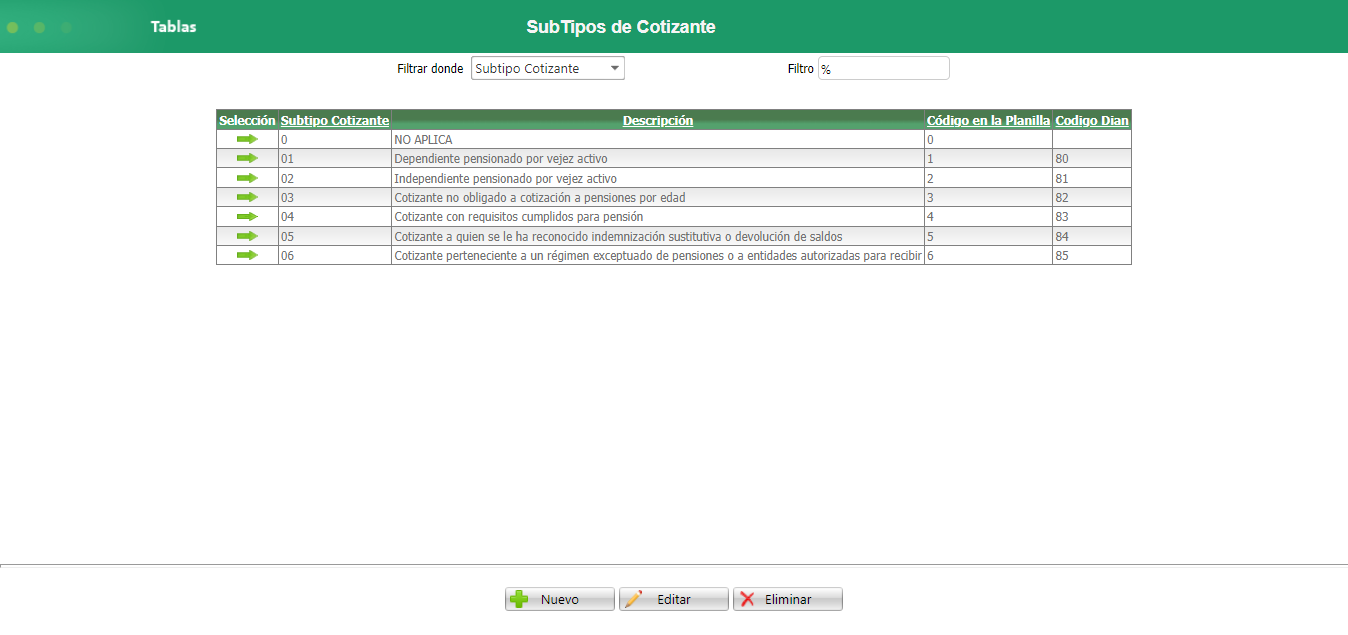Sort by Descripción column header

point(658,120)
